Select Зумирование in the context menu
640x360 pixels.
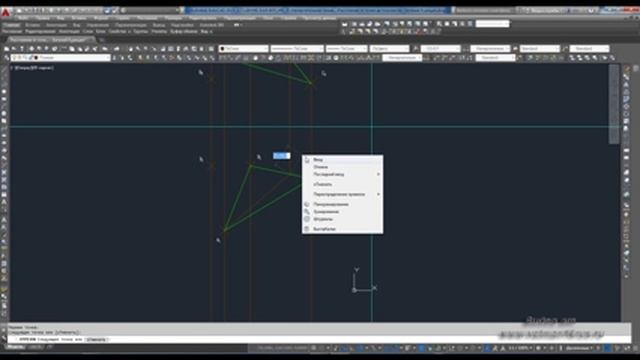point(342,212)
